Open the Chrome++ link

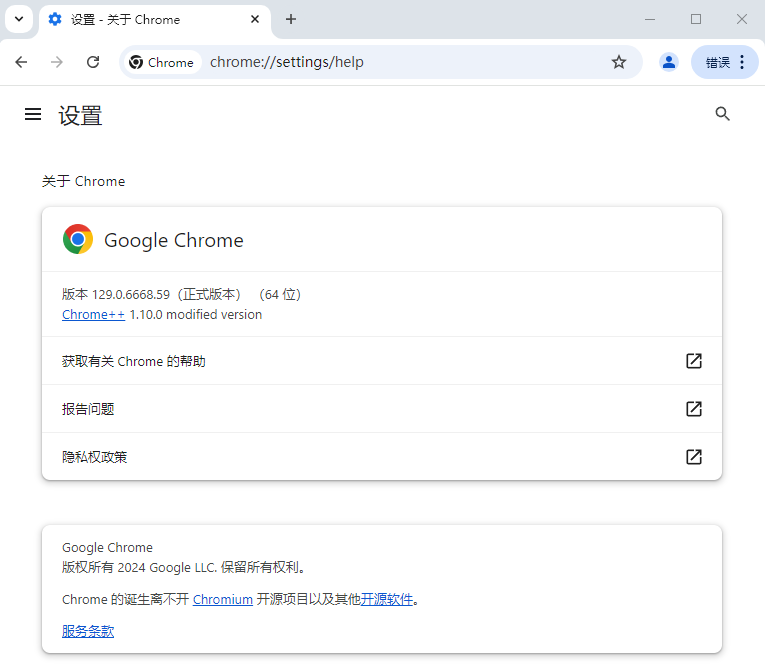coord(93,315)
